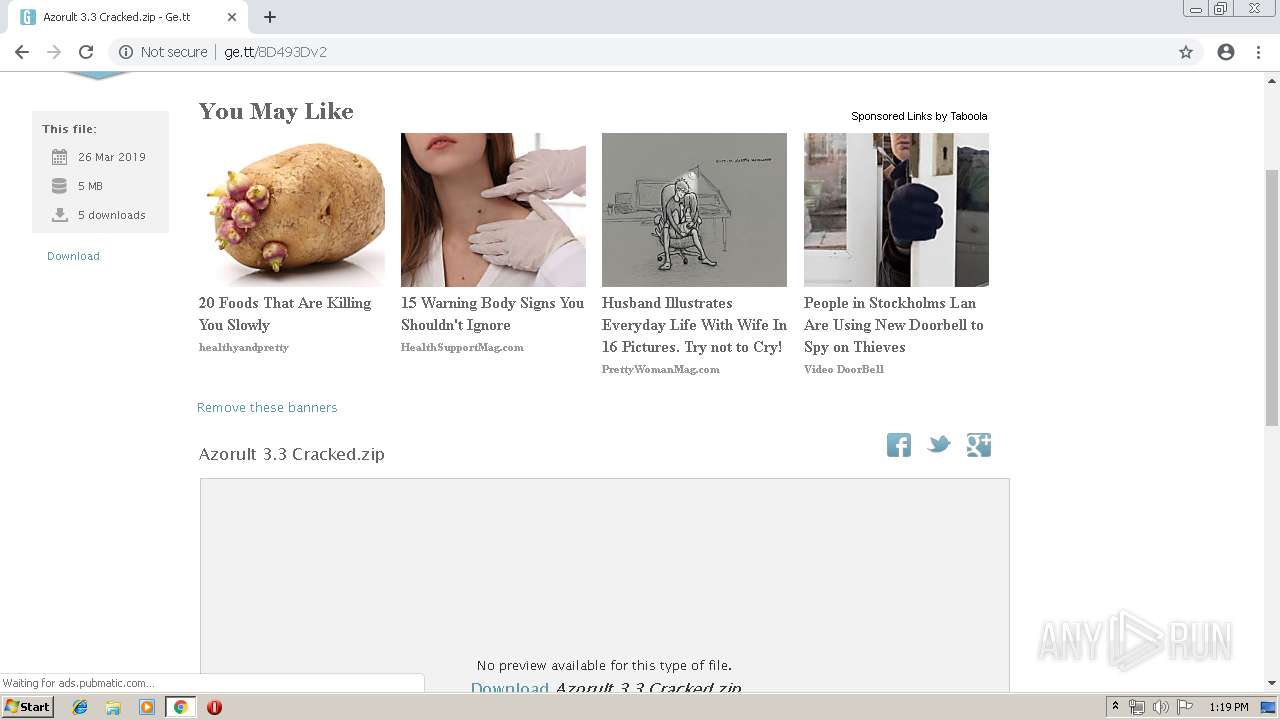The height and width of the screenshot is (720, 1280).
Task: Click the PrettyWomanMag.com source label
Action: (661, 369)
